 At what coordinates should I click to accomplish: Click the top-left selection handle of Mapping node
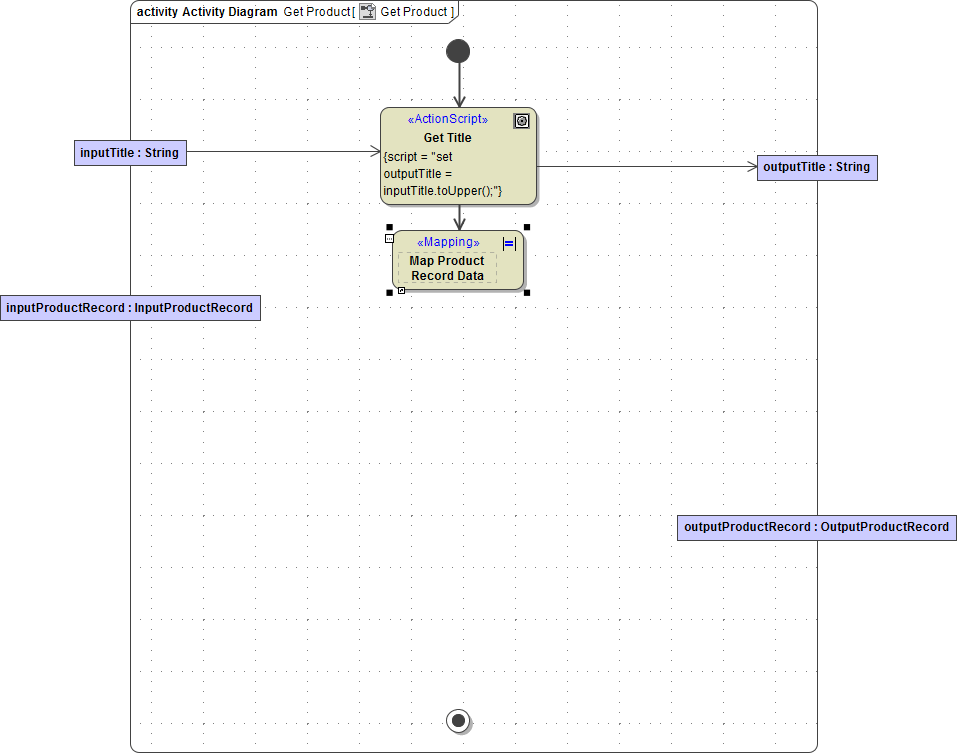click(x=387, y=228)
